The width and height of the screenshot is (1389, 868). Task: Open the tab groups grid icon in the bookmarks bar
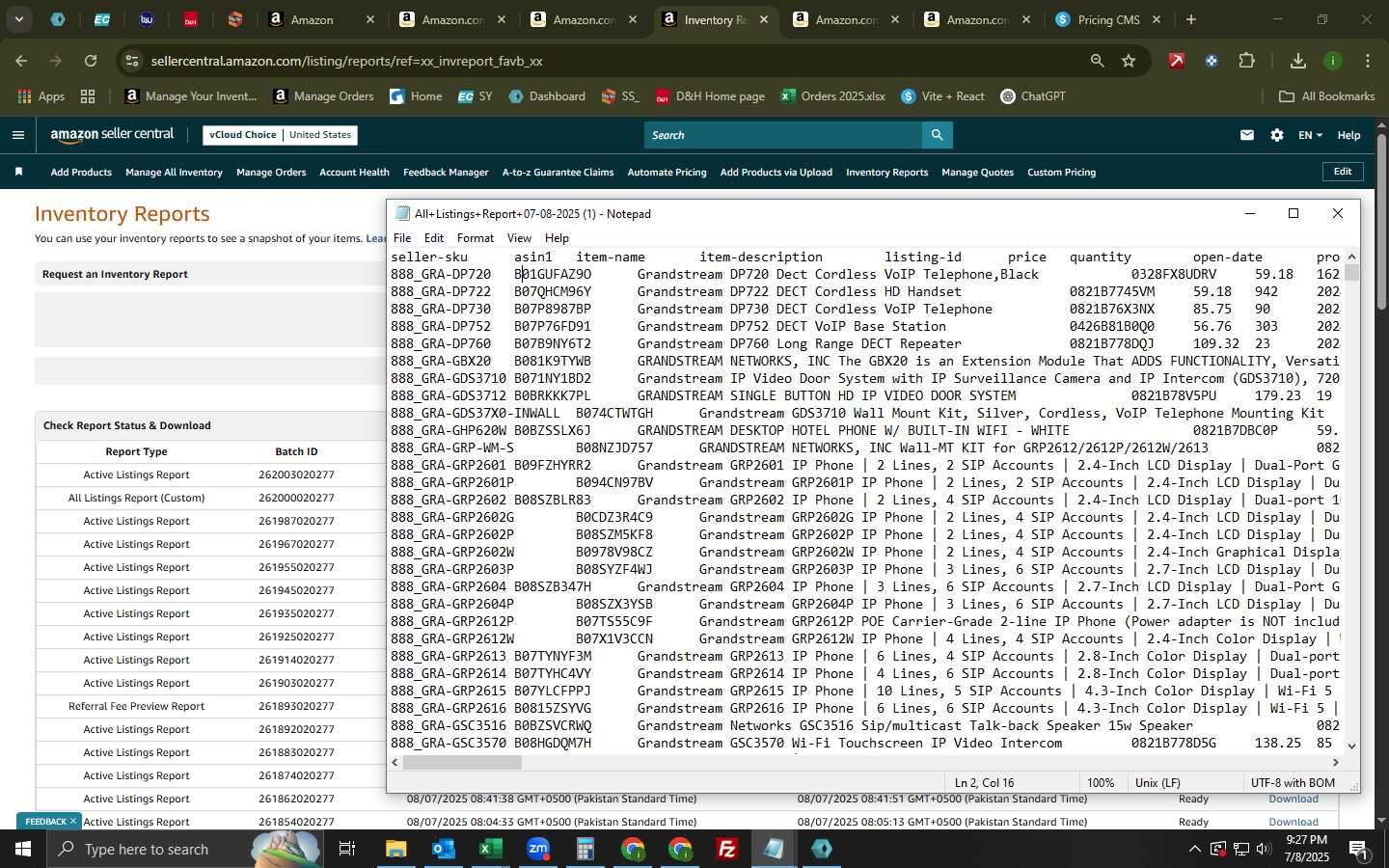(x=88, y=96)
